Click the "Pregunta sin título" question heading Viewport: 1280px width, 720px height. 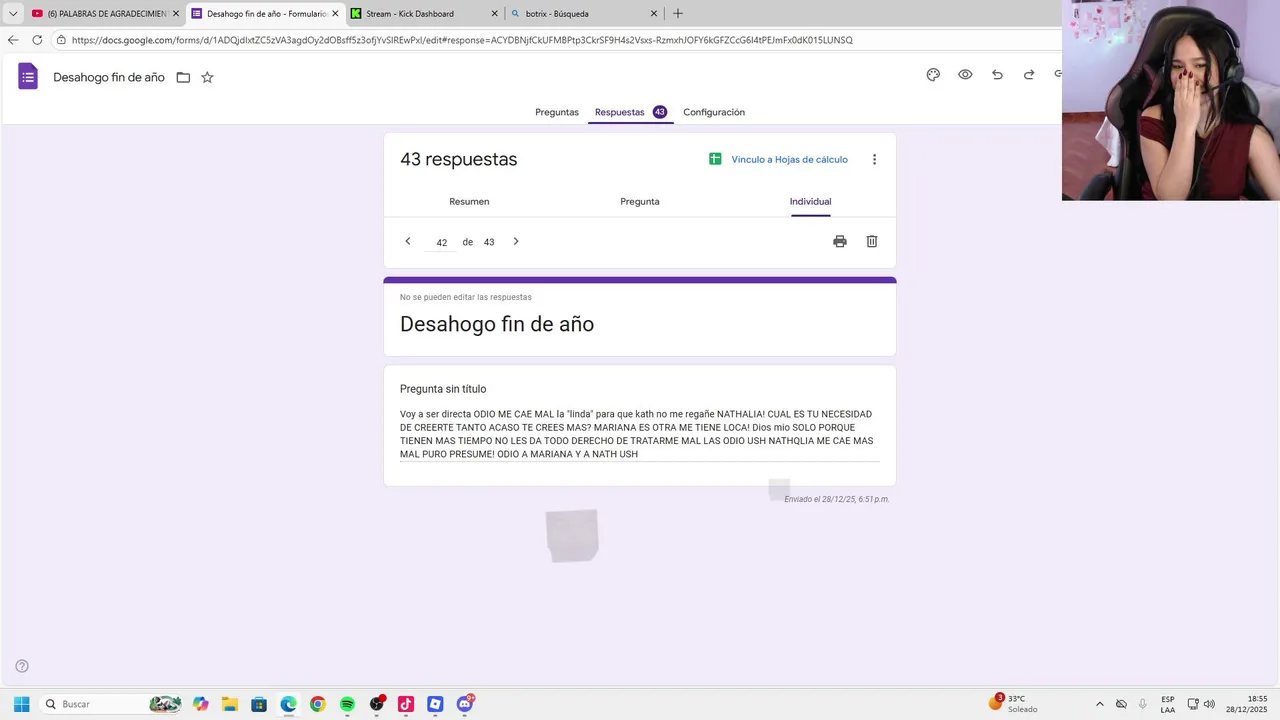[443, 389]
